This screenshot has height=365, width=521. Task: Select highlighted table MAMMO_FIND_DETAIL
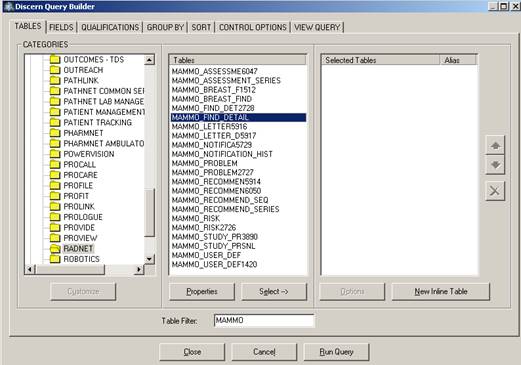pos(238,117)
